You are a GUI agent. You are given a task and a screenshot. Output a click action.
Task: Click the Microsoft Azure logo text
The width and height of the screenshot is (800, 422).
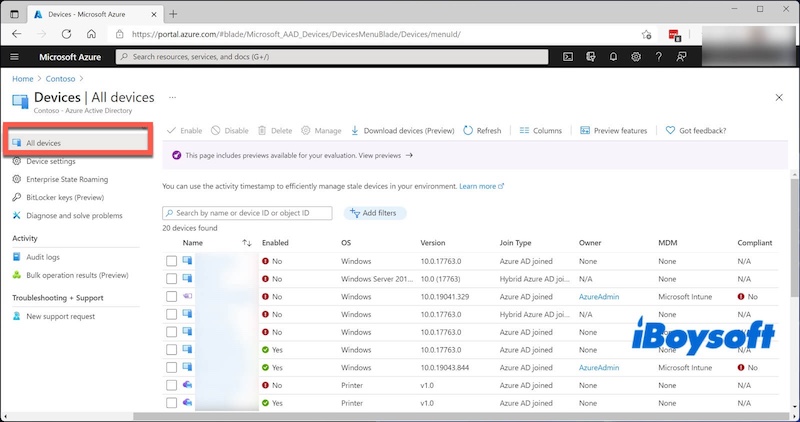click(70, 57)
